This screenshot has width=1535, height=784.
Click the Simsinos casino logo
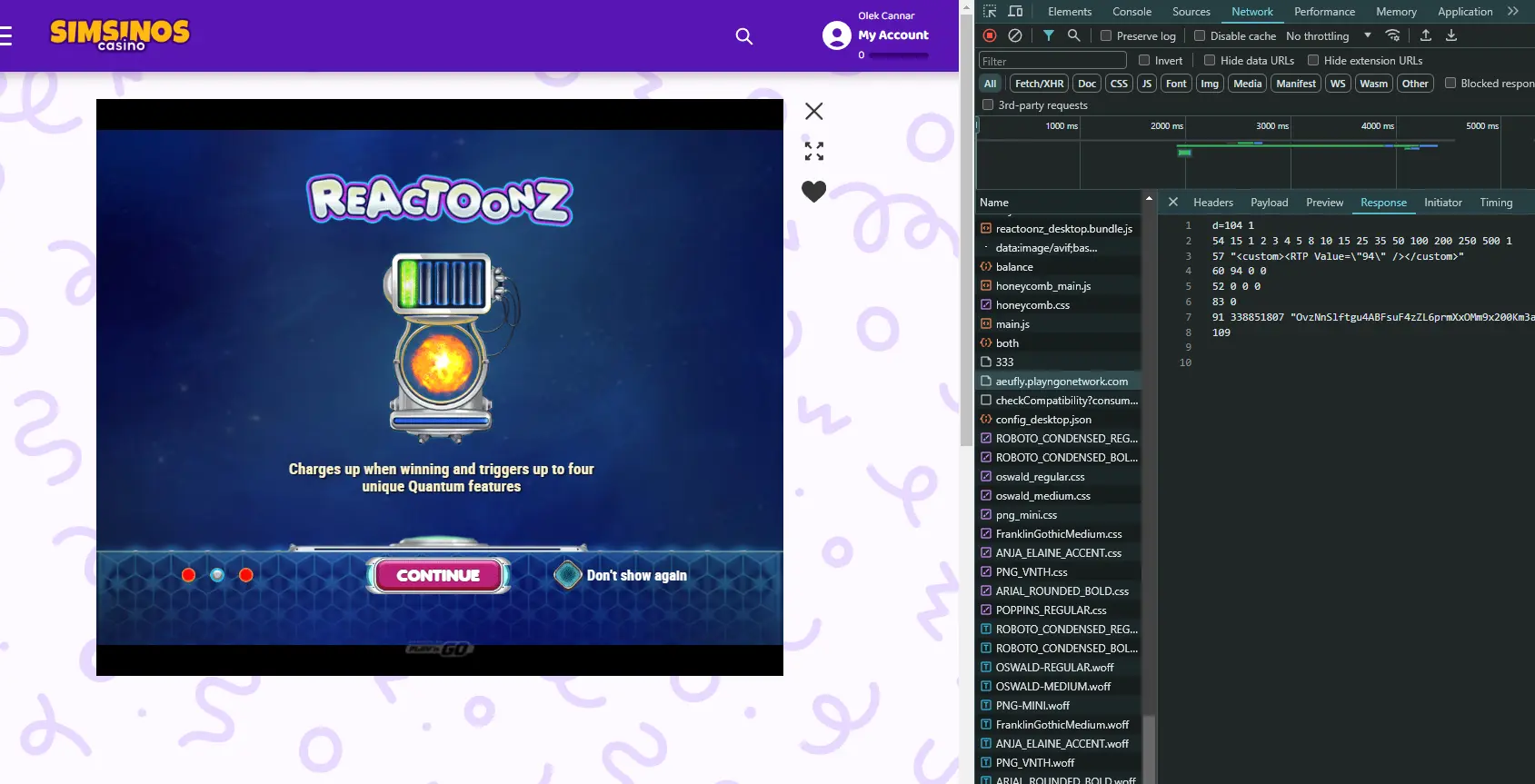click(120, 35)
